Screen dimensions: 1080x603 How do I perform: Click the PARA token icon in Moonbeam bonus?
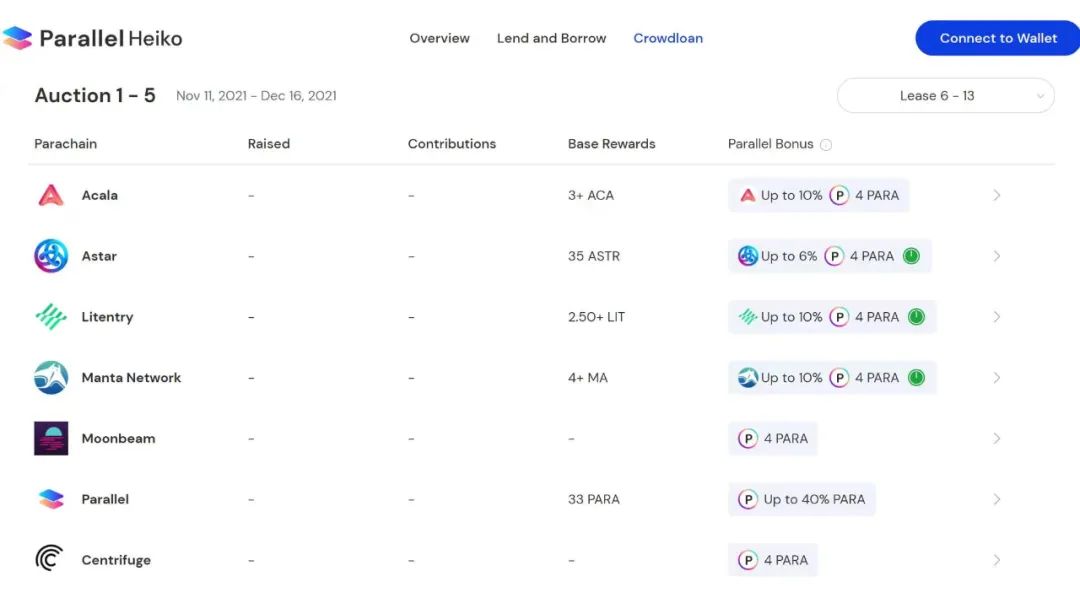click(x=747, y=438)
